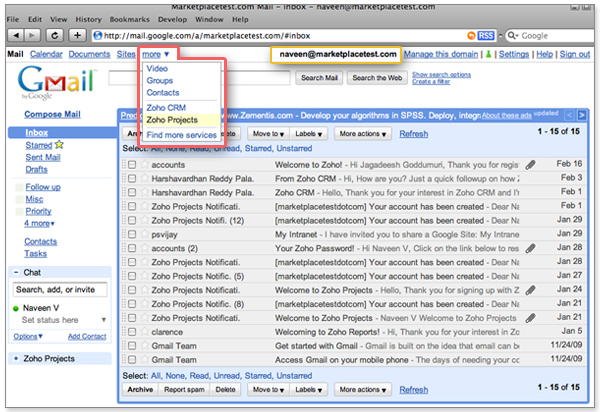Open the bottom Move to dropdown
Viewport: 600px width, 412px height.
click(268, 389)
